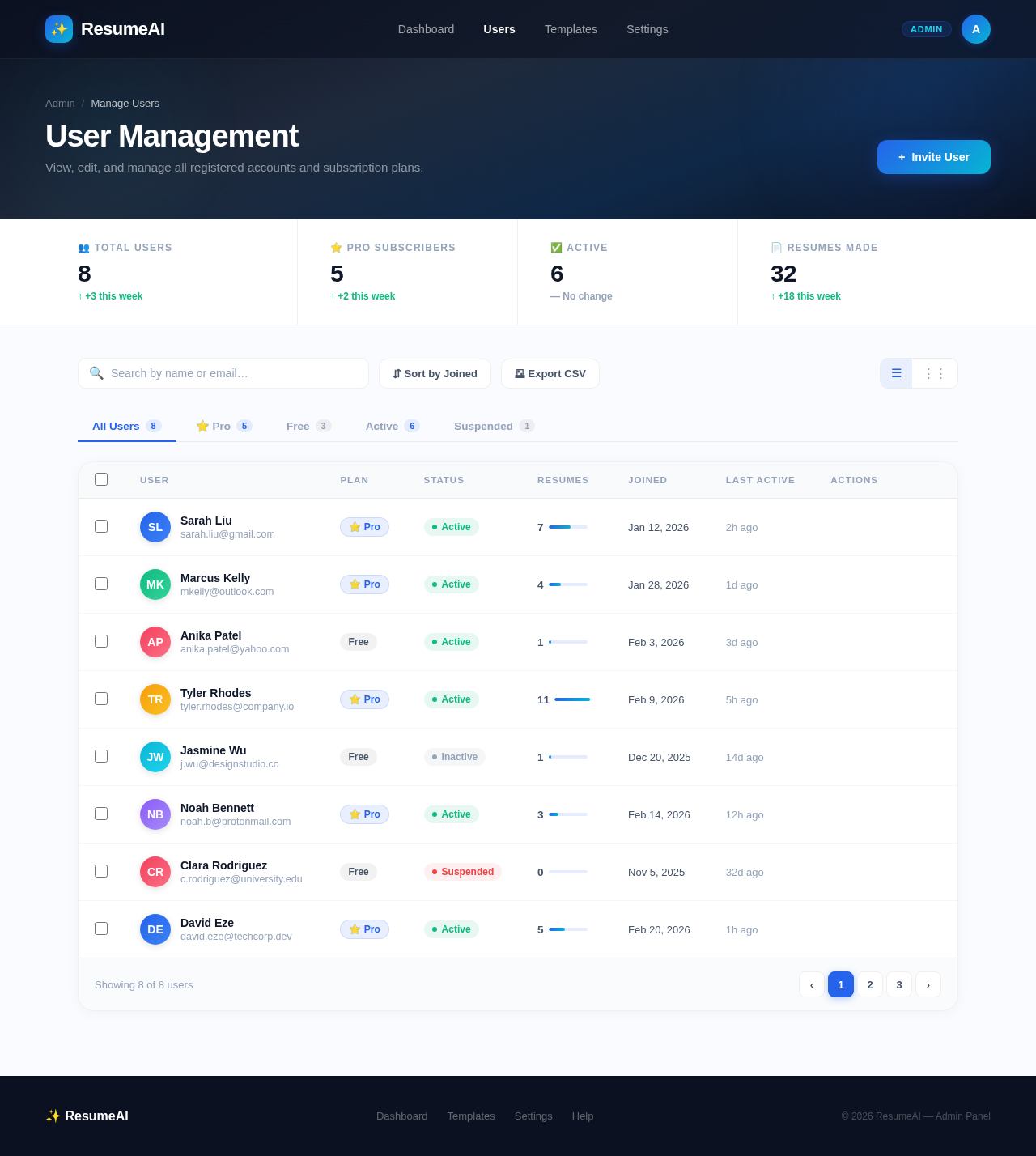Image resolution: width=1036 pixels, height=1156 pixels.
Task: Open the Dashboard navigation item
Action: (426, 29)
